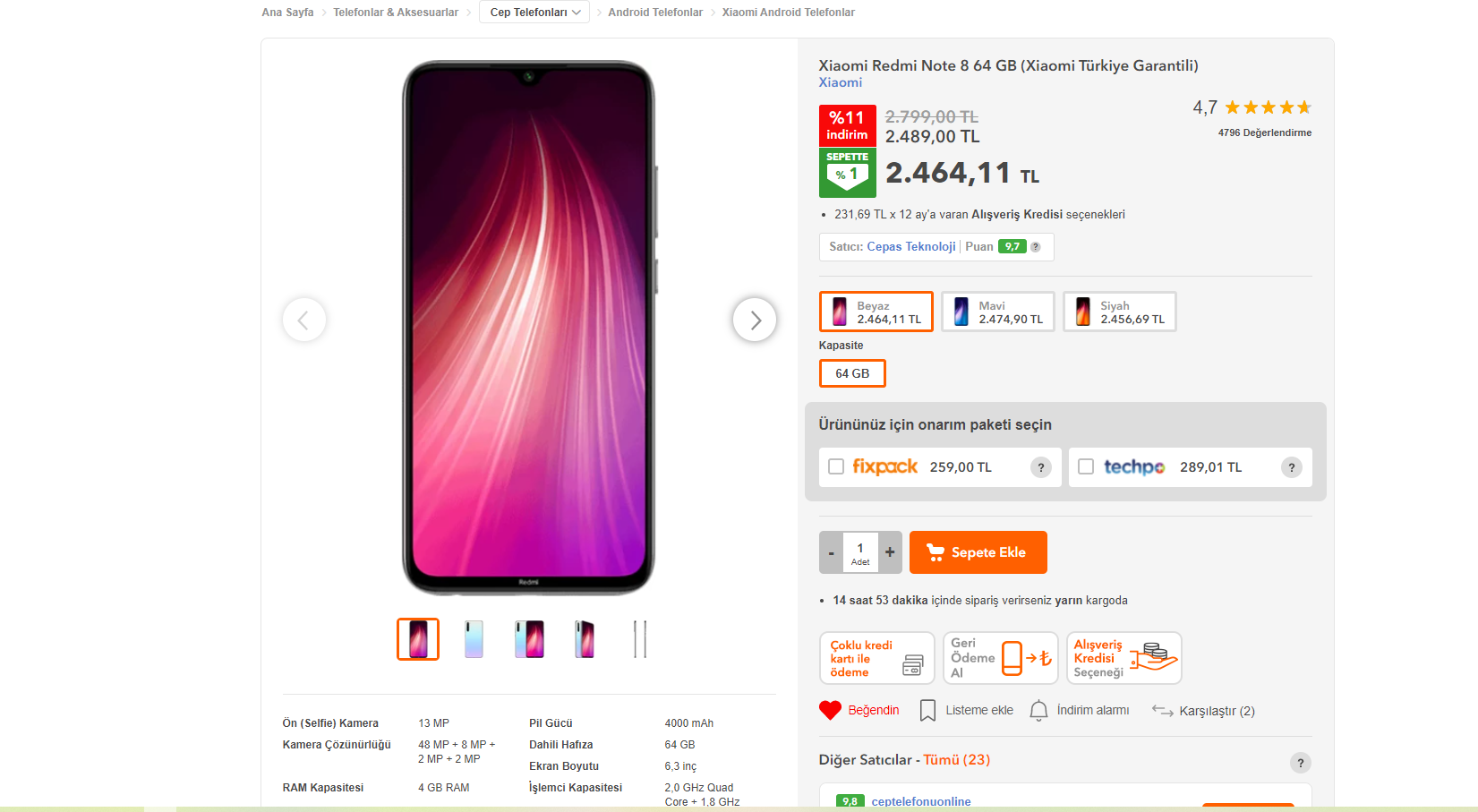
Task: Show next product image with right arrow
Action: click(755, 320)
